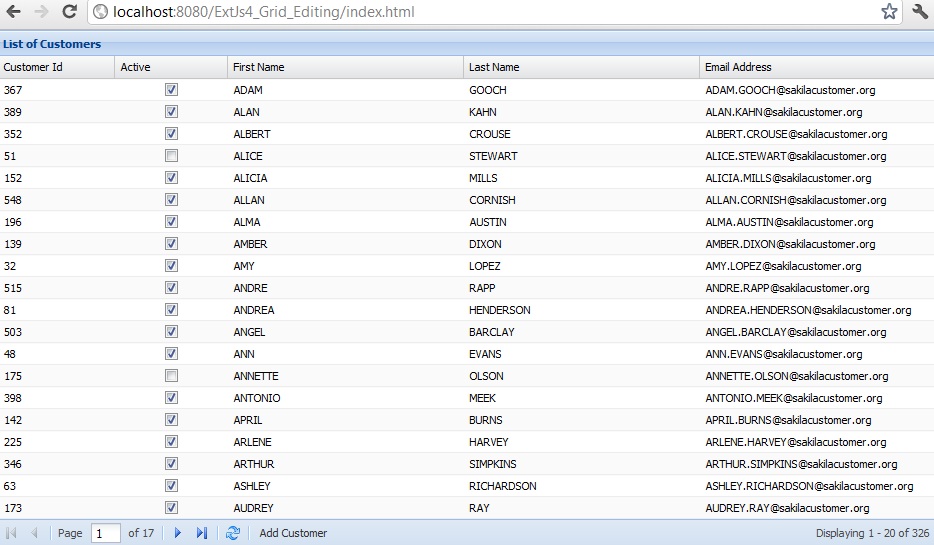Click email ASHLEY.RICHARDSON@sakilacustomer.org
This screenshot has height=545, width=934.
(x=809, y=486)
